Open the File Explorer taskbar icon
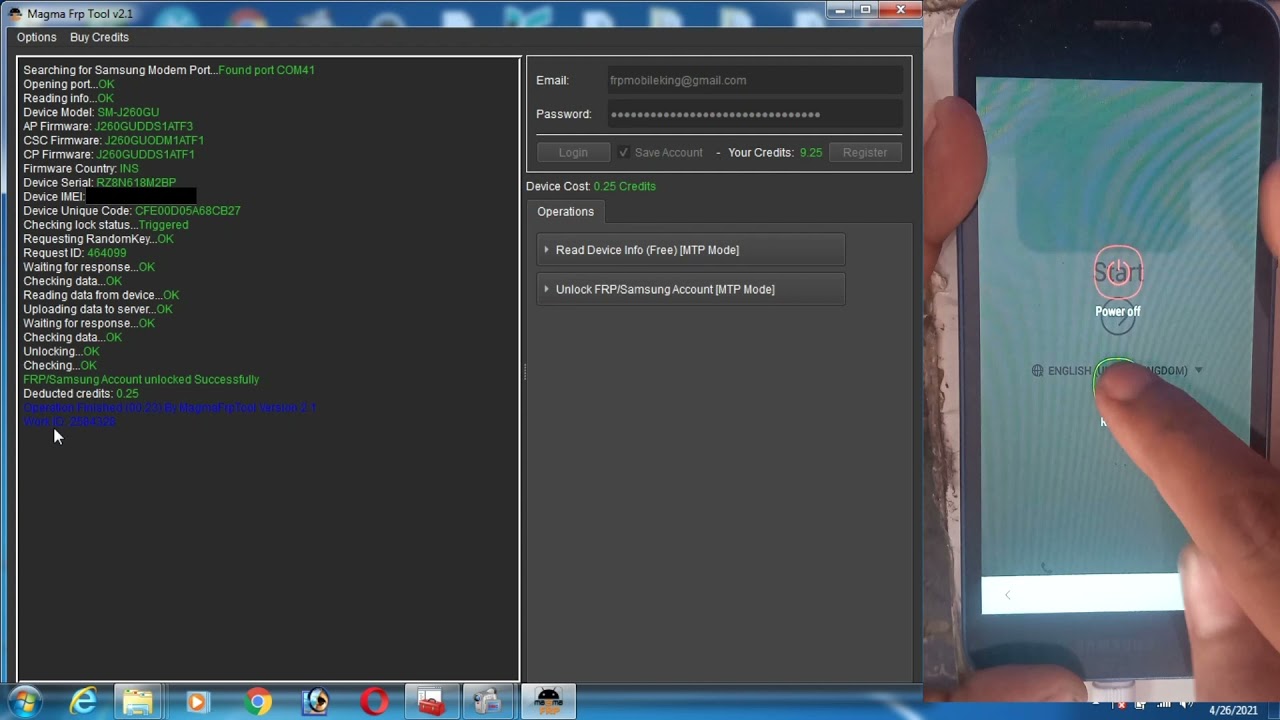This screenshot has width=1280, height=720. tap(138, 703)
